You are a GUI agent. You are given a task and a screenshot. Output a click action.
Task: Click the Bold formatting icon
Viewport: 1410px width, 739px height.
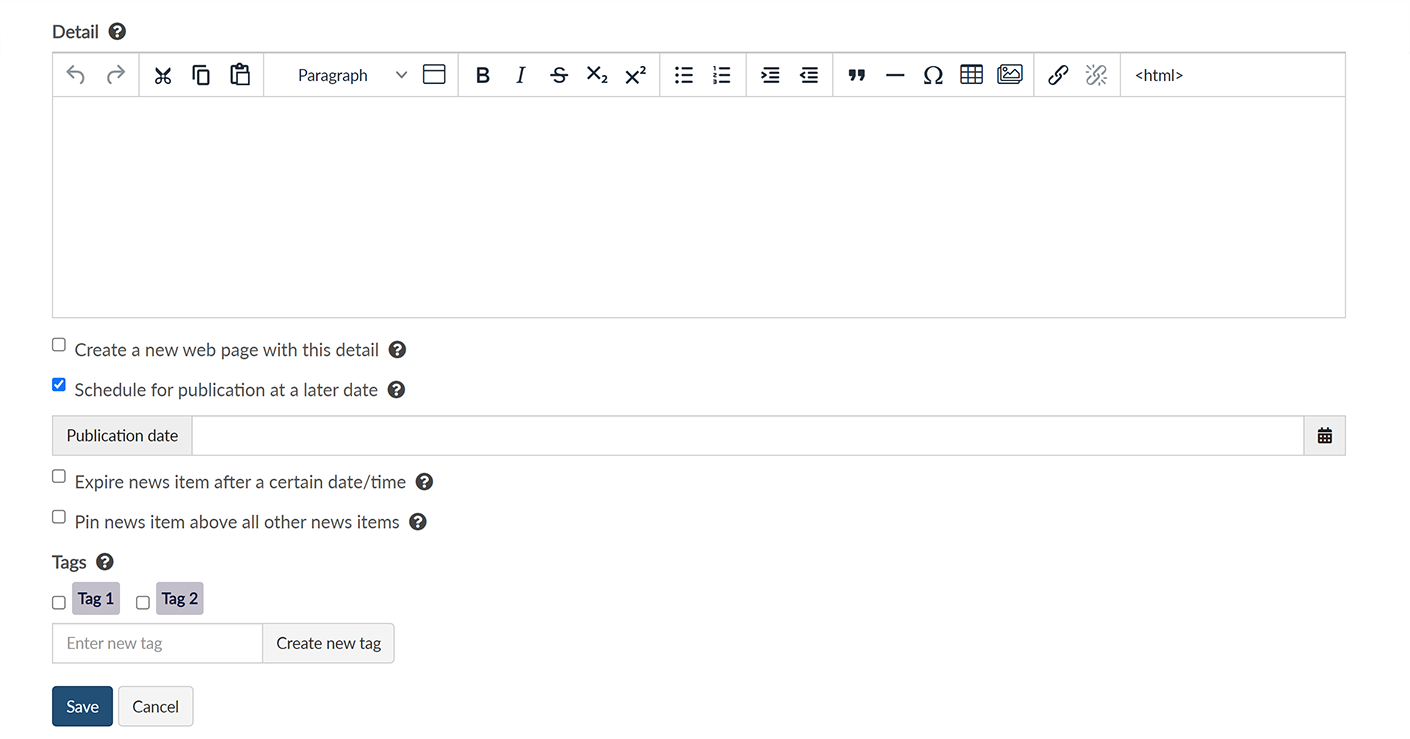point(482,75)
